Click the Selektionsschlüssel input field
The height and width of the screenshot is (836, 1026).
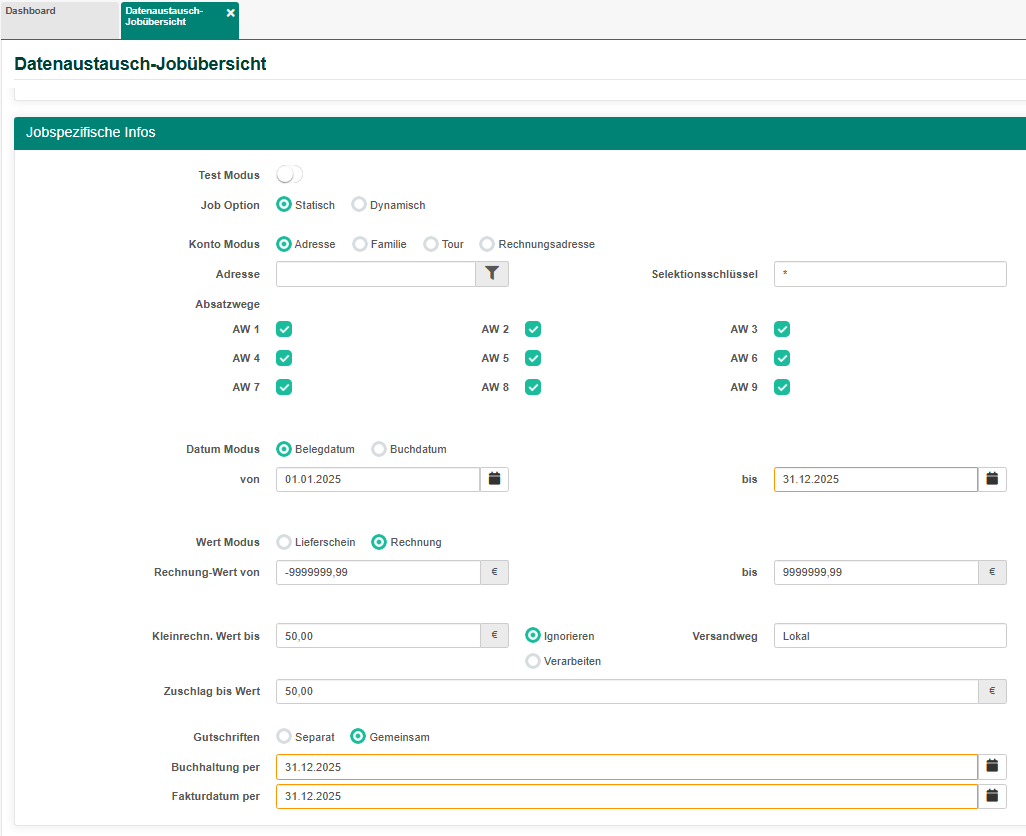(890, 274)
